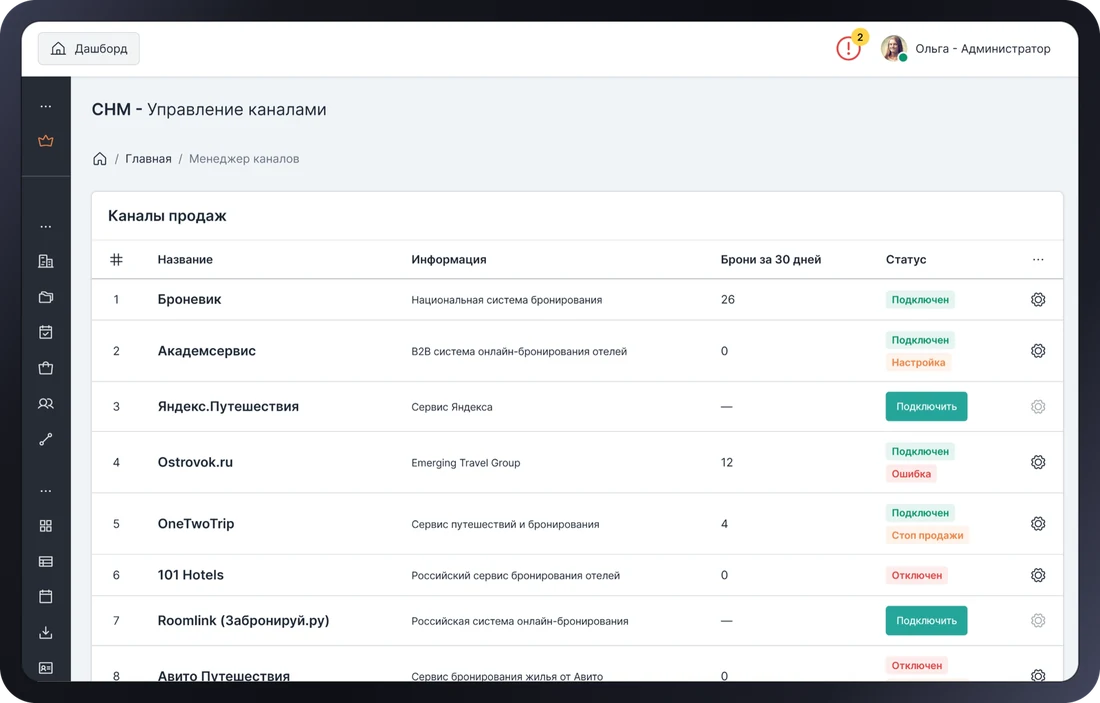Open the Ольга - Администратор user profile
The width and height of the screenshot is (1100, 703).
965,48
